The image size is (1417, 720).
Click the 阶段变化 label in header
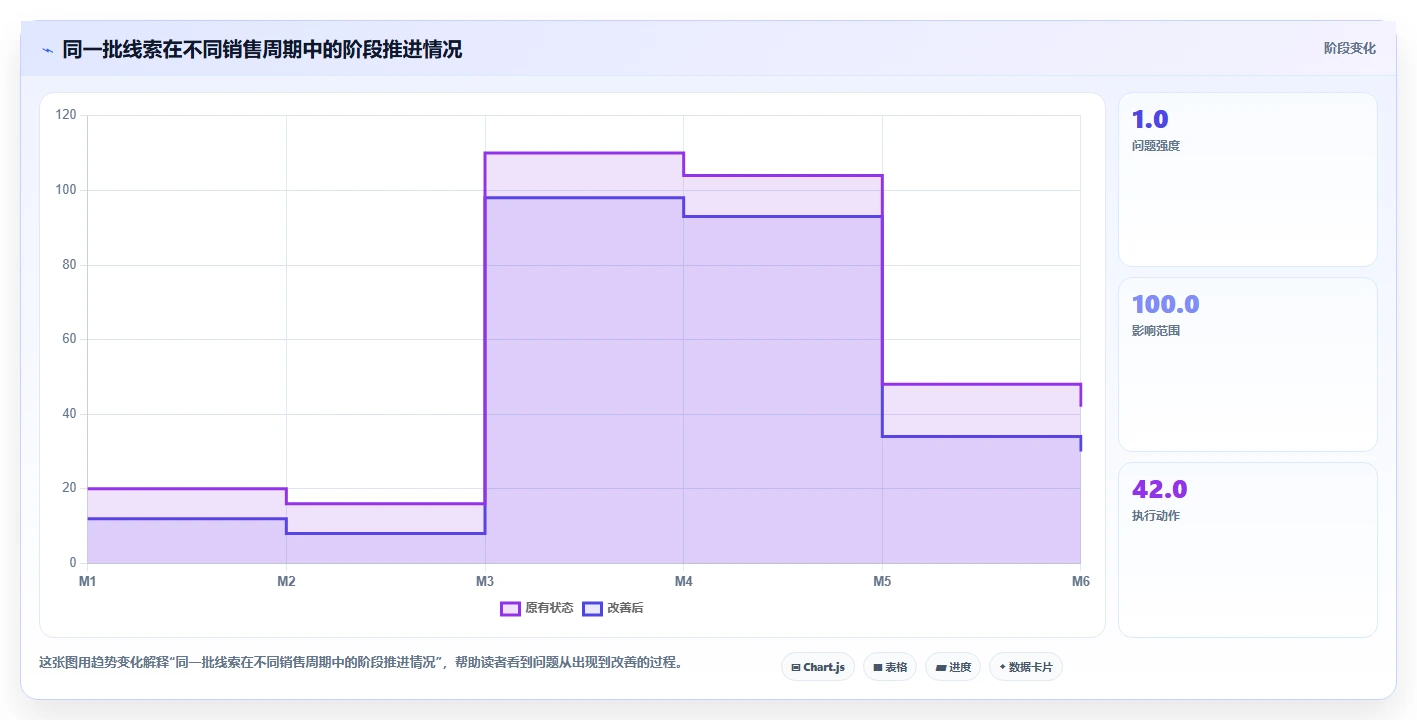coord(1350,49)
